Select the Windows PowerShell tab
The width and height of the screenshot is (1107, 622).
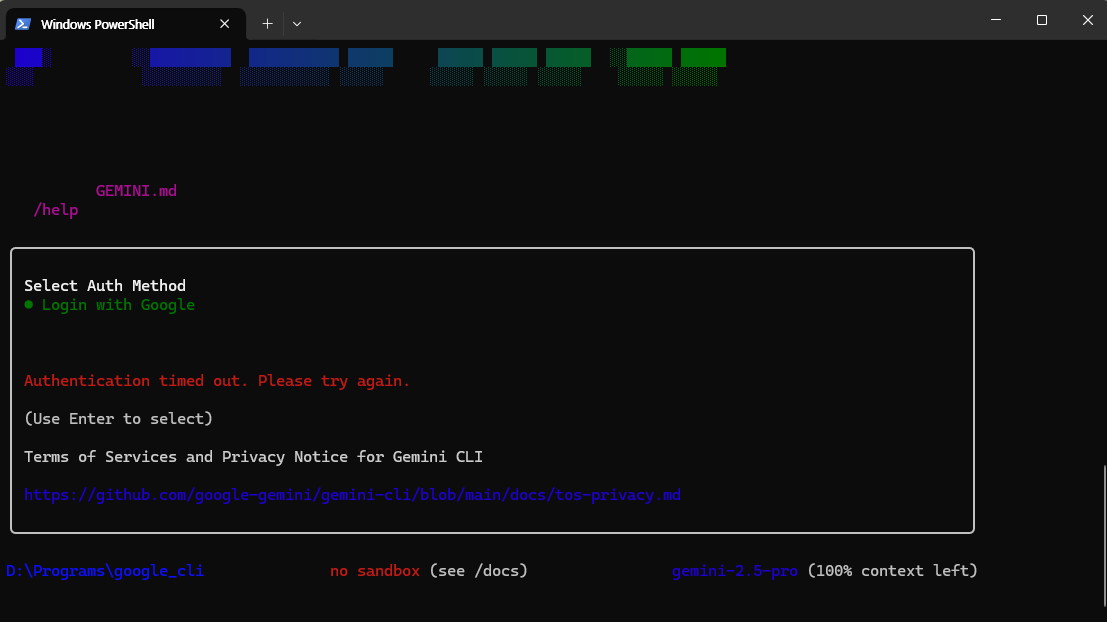(126, 24)
